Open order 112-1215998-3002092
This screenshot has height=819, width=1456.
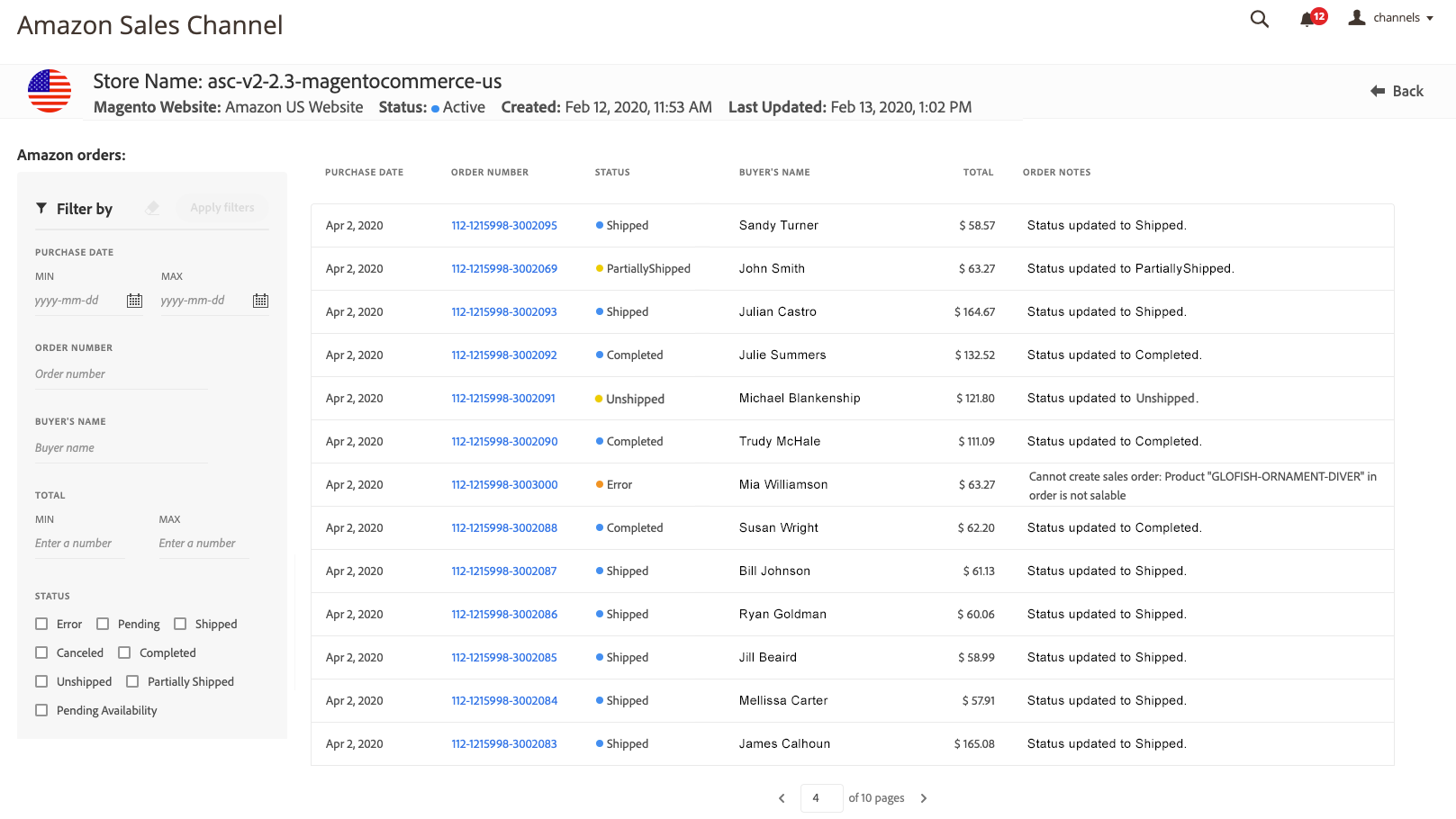coord(504,355)
